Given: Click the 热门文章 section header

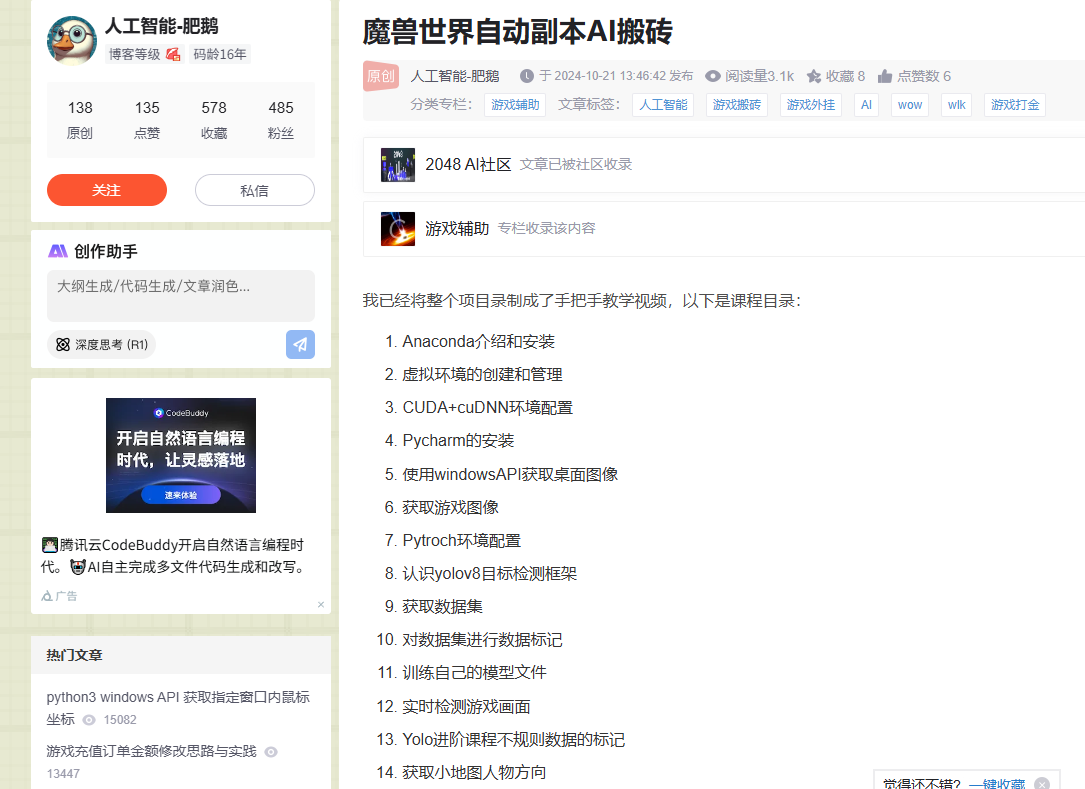Looking at the screenshot, I should [74, 655].
